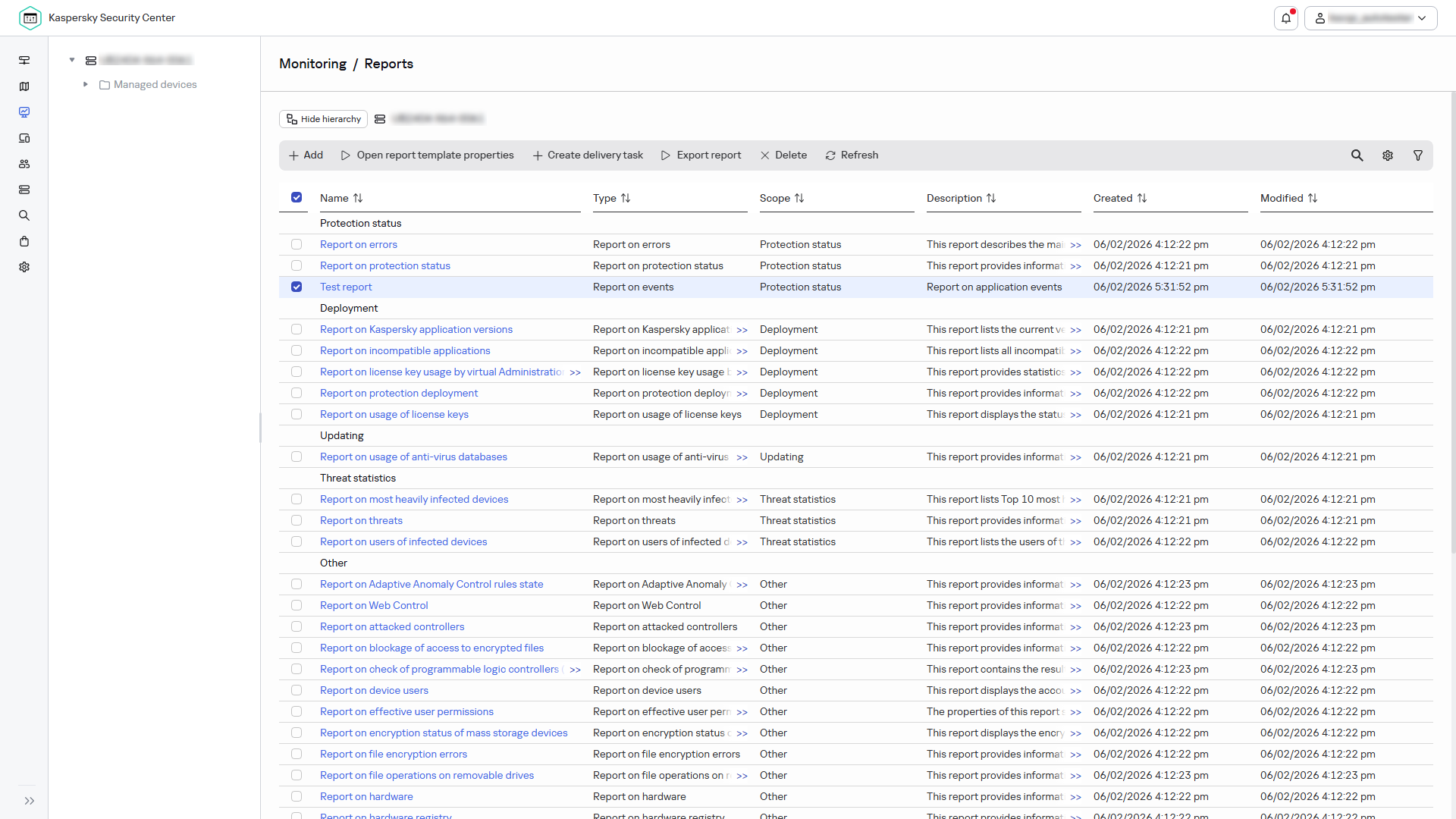Click Add in the toolbar
The image size is (1456, 819).
[x=306, y=155]
